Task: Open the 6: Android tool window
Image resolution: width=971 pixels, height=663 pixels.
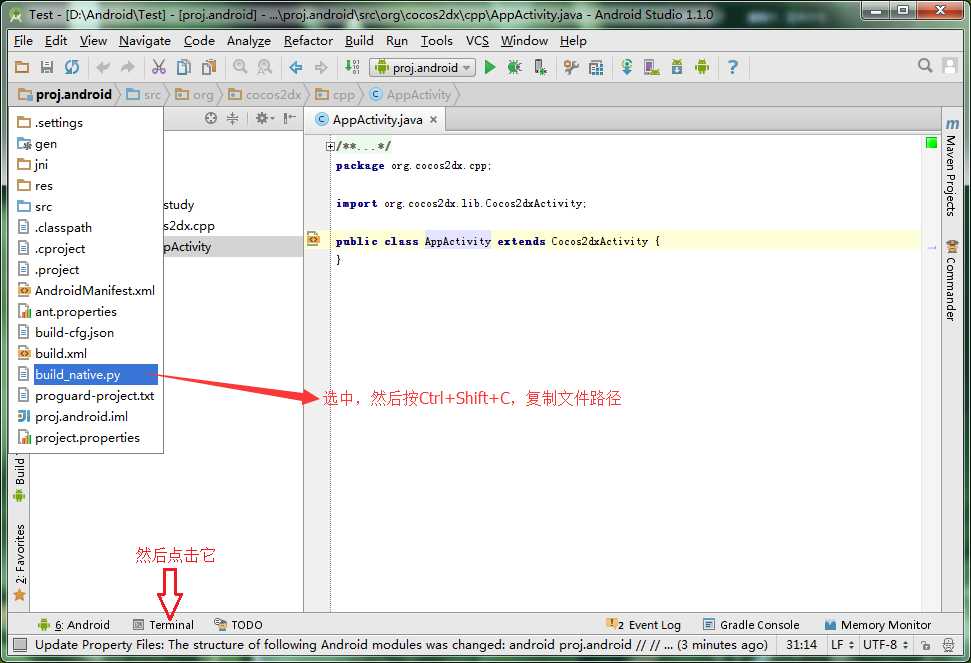Action: point(74,625)
